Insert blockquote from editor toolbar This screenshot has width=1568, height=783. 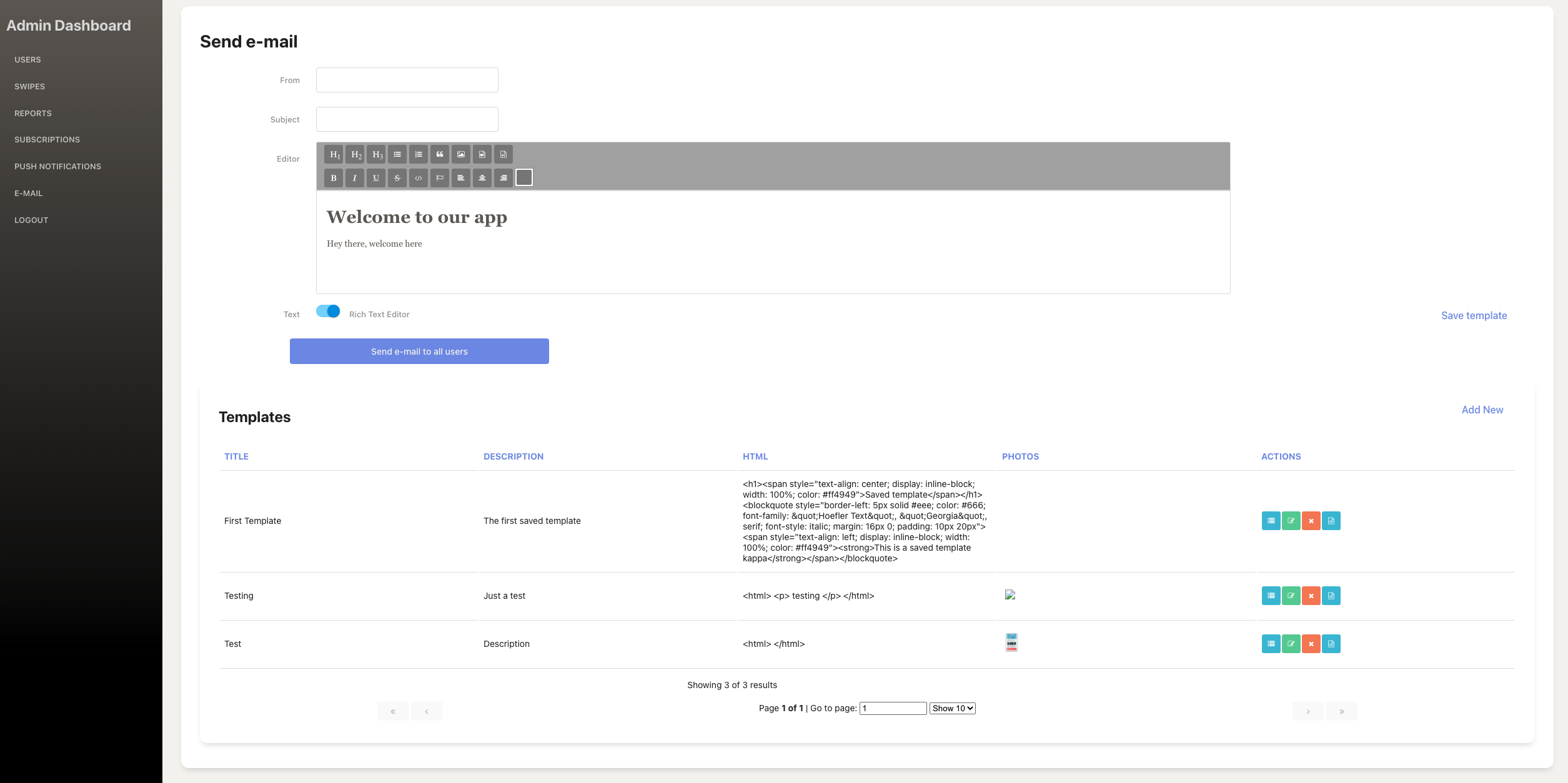(x=440, y=154)
